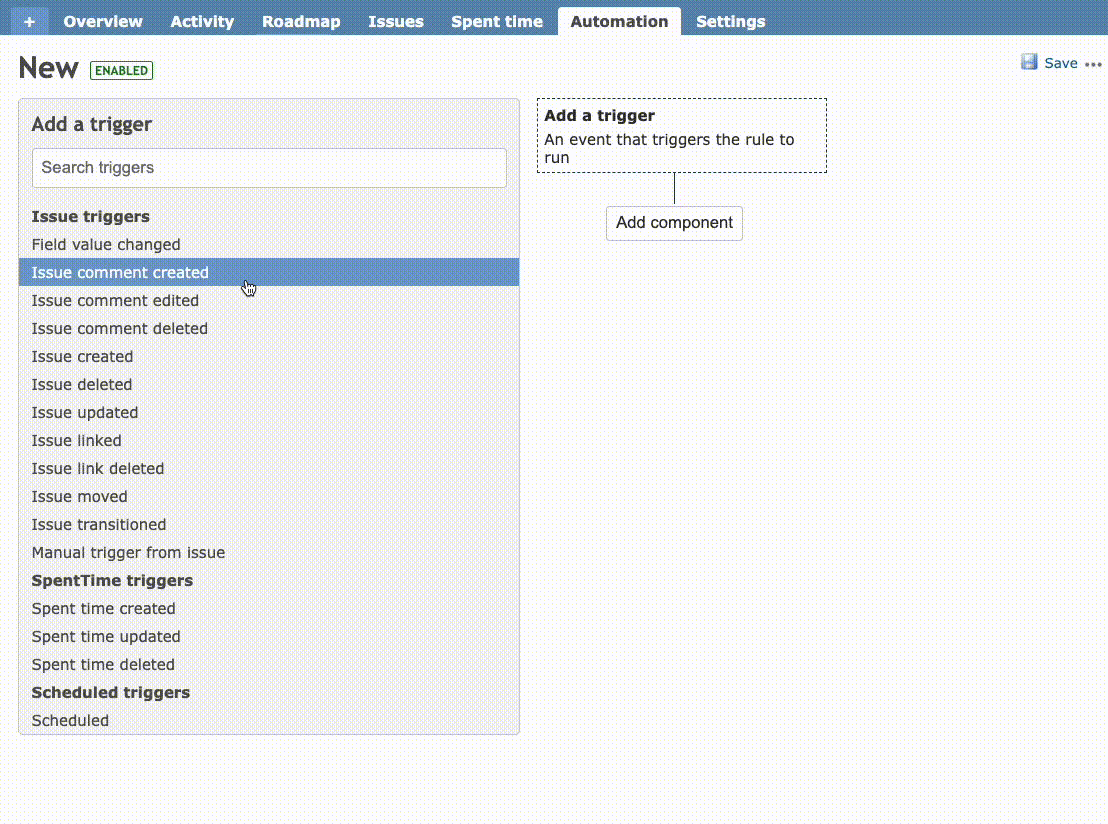Viewport: 1108px width, 824px height.
Task: Click the dashed Add a trigger placeholder box
Action: (681, 135)
